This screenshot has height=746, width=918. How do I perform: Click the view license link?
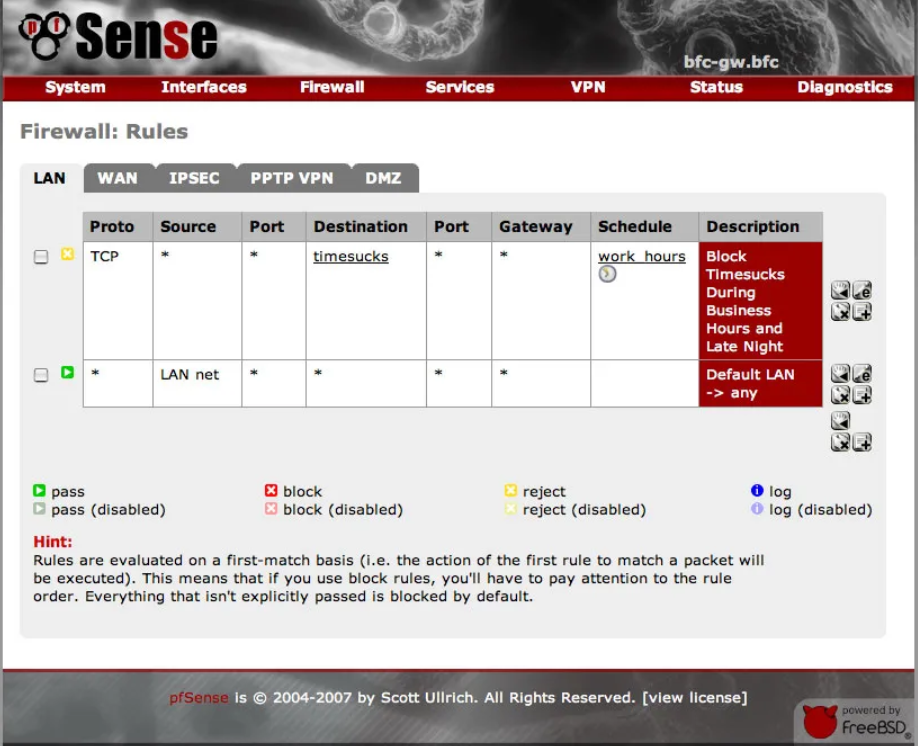point(695,697)
